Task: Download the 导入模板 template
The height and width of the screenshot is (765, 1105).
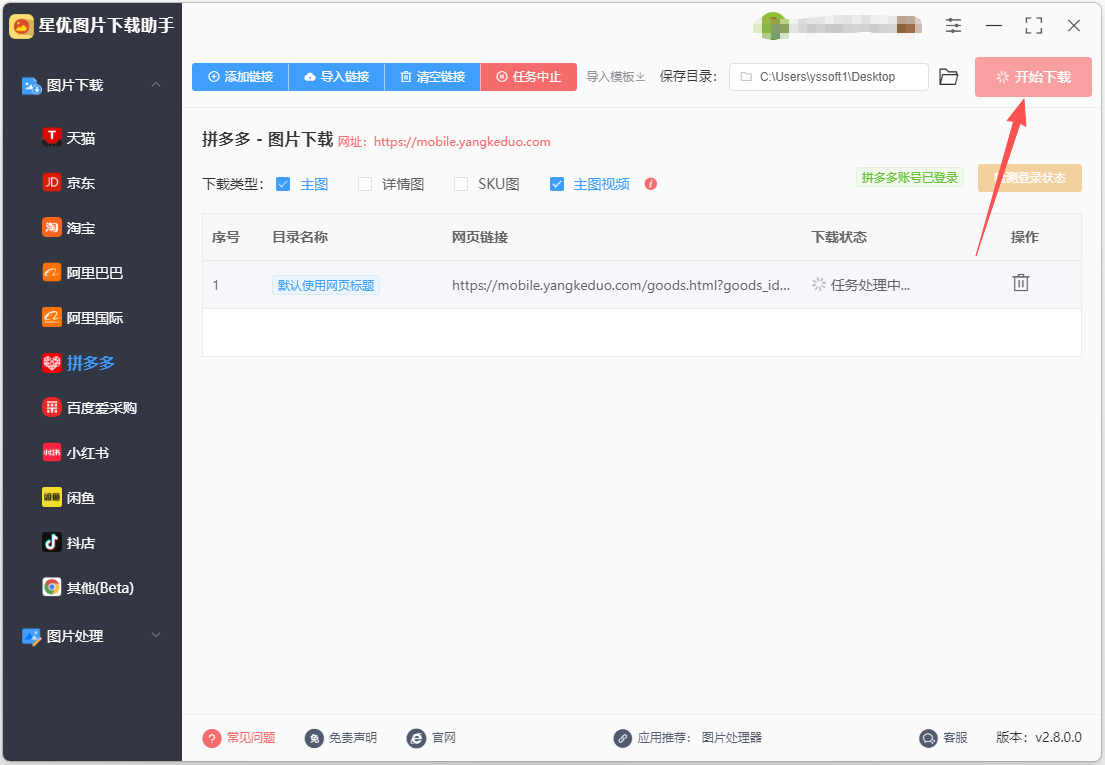Action: click(616, 77)
